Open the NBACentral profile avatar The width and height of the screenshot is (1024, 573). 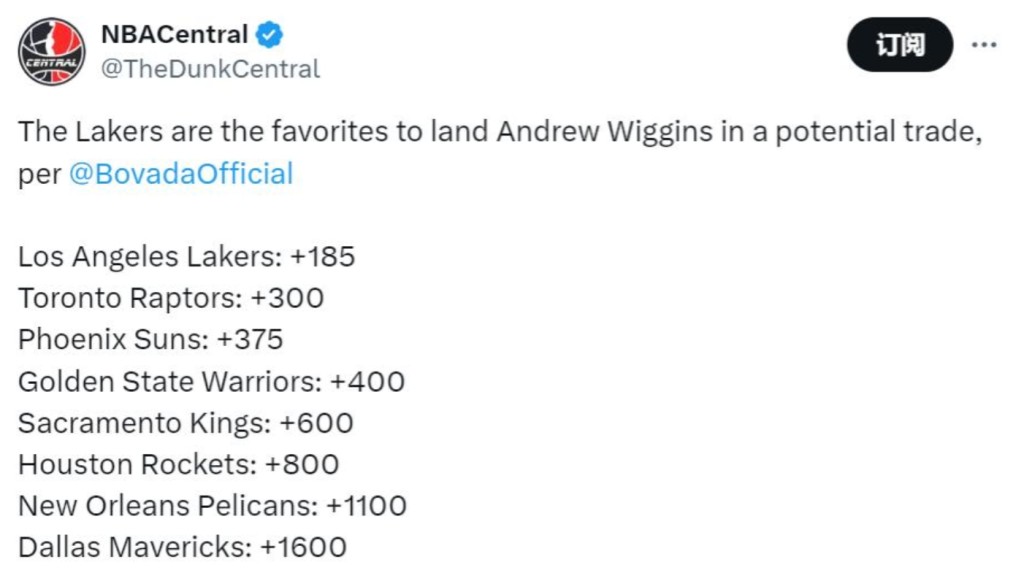coord(52,52)
